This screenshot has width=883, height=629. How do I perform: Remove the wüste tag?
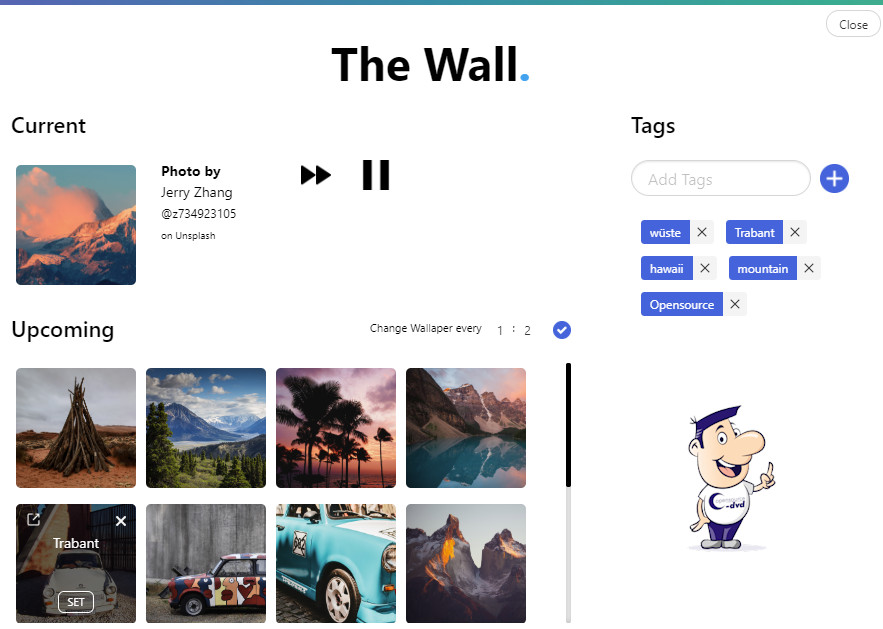pyautogui.click(x=702, y=232)
